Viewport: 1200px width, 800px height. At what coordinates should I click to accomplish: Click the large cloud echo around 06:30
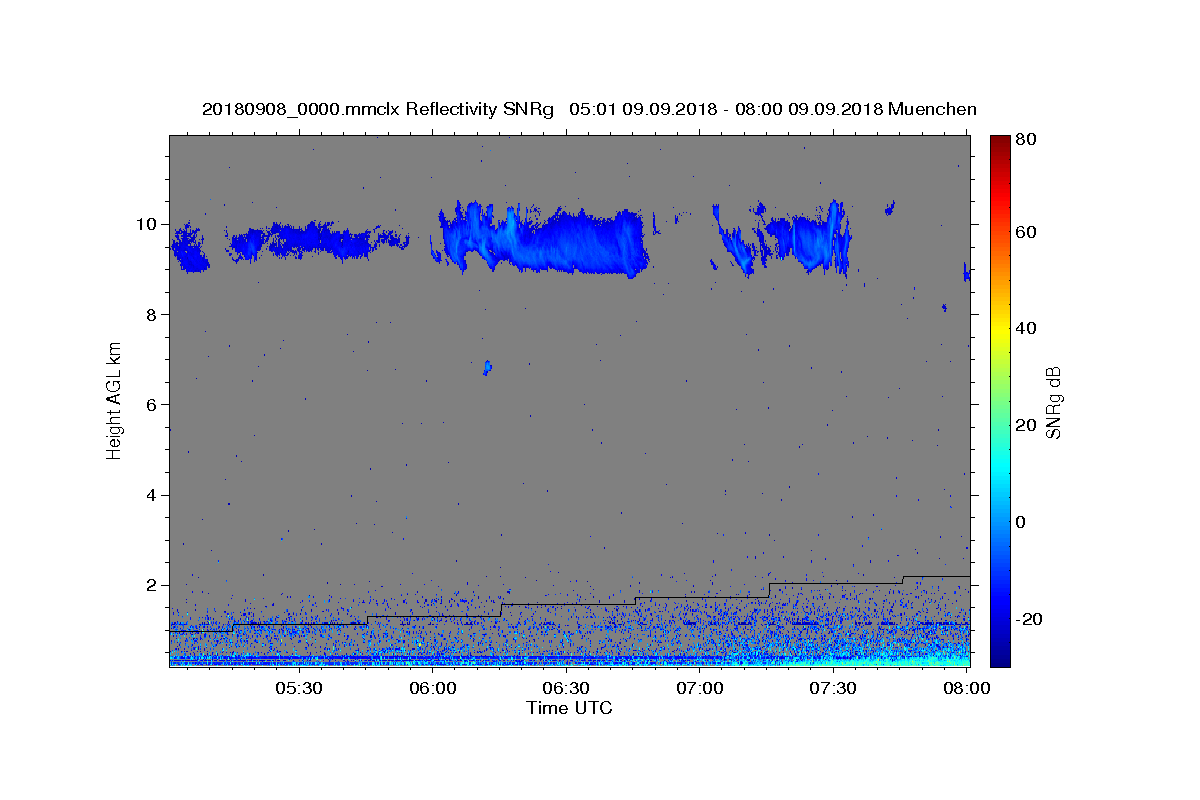545,240
